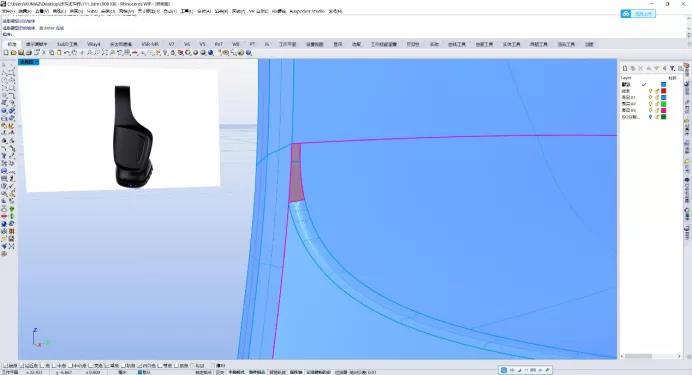The height and width of the screenshot is (375, 692).
Task: Click the Undo arrow icon
Action: tap(67, 52)
